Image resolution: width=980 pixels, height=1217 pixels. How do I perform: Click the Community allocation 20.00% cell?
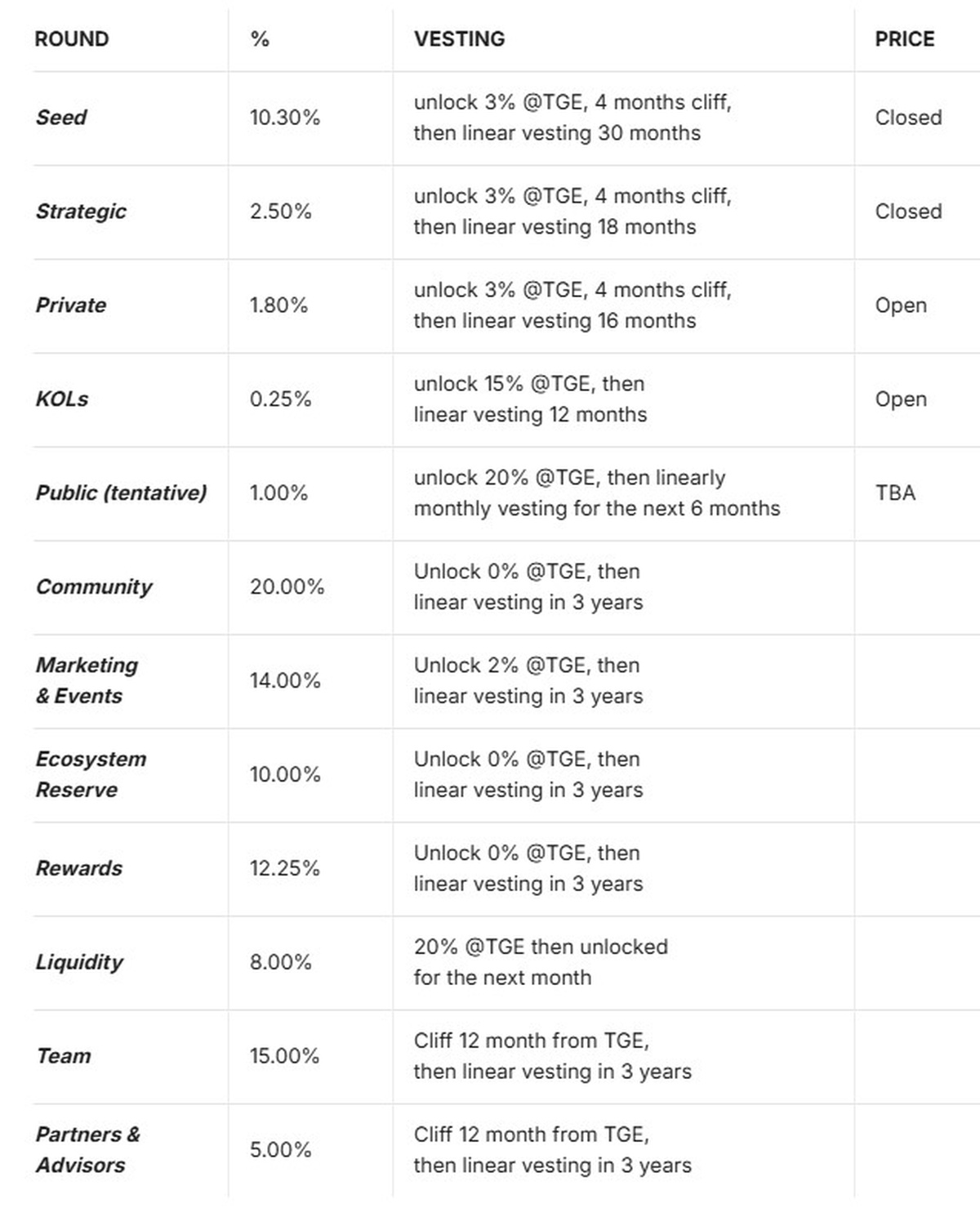point(287,587)
